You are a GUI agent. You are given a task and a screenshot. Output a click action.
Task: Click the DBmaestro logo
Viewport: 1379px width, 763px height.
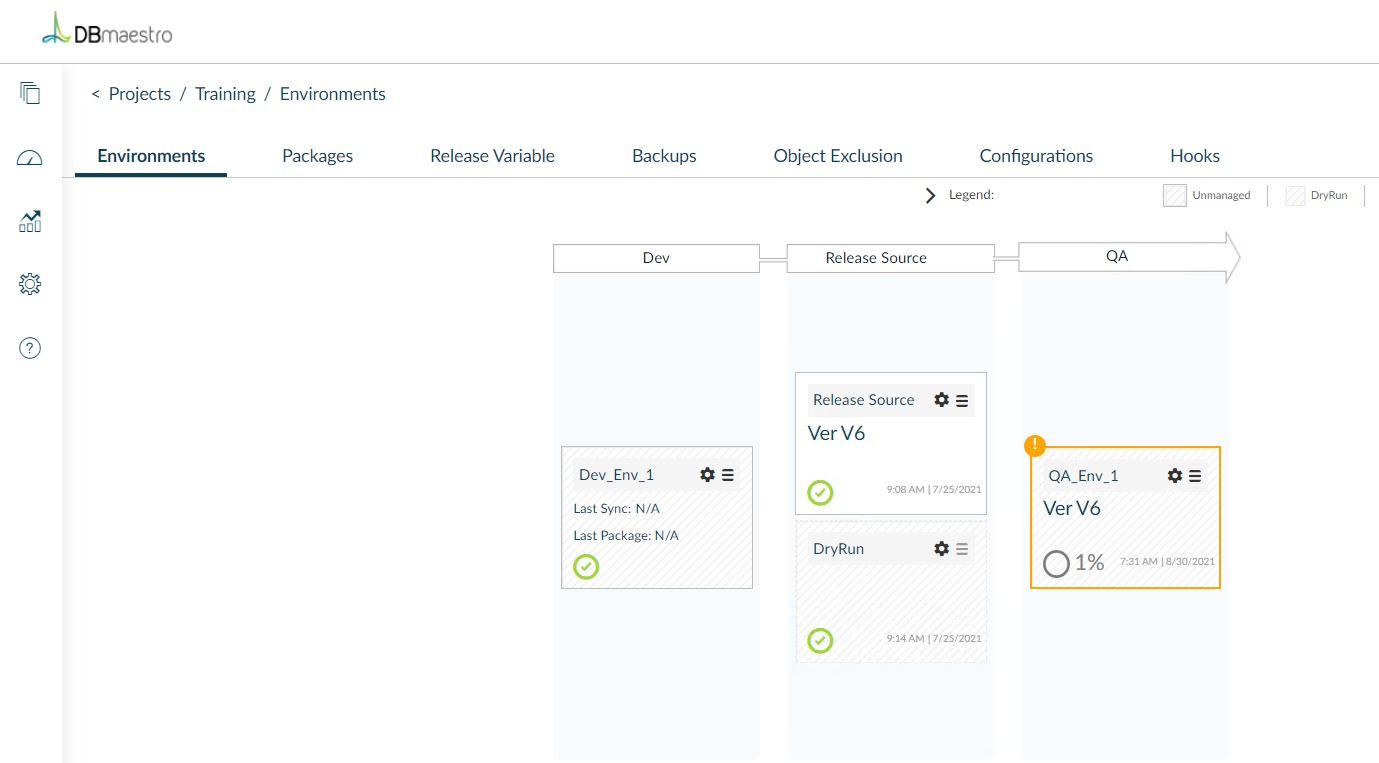pos(106,30)
